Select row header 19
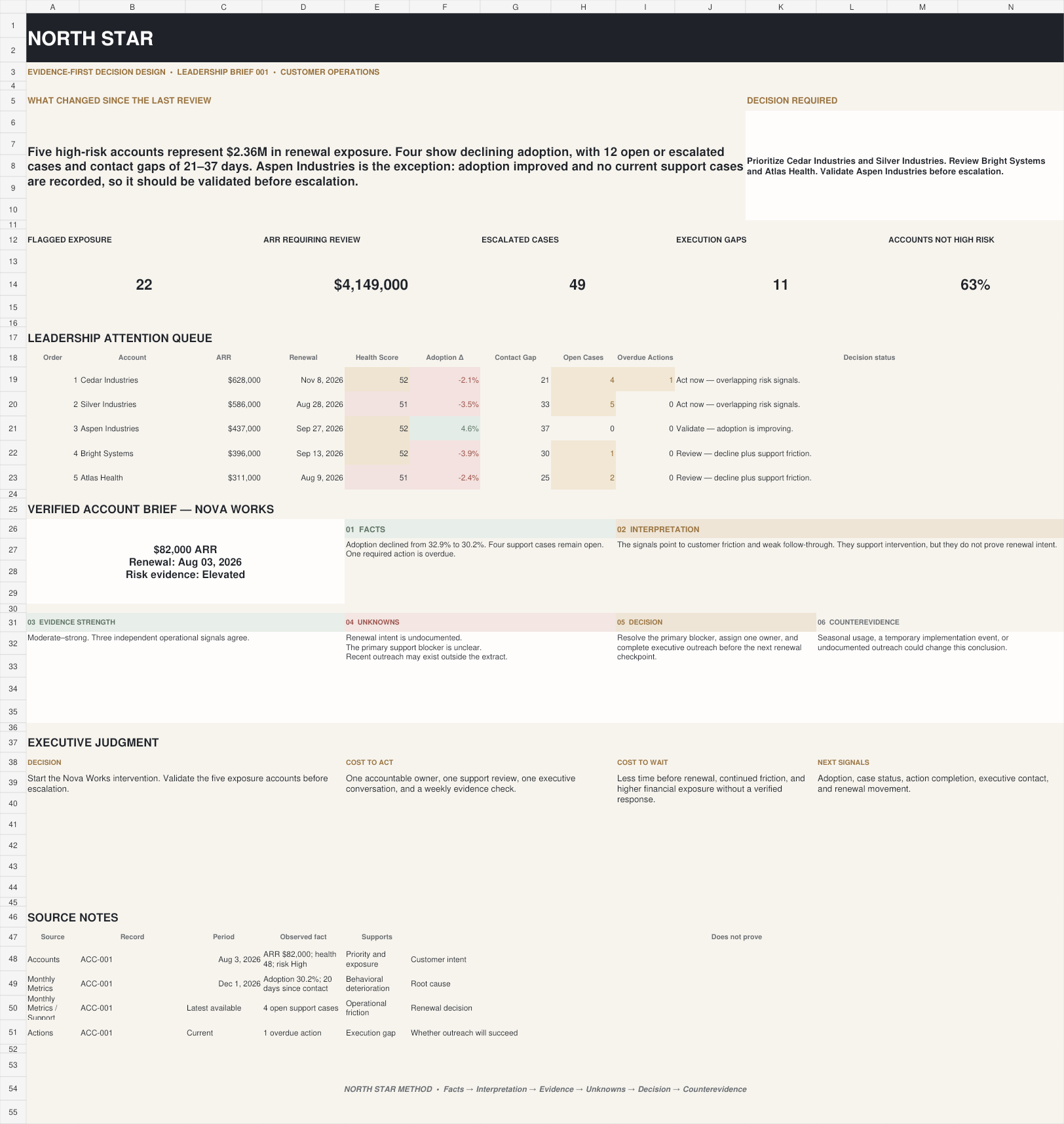 pyautogui.click(x=13, y=379)
